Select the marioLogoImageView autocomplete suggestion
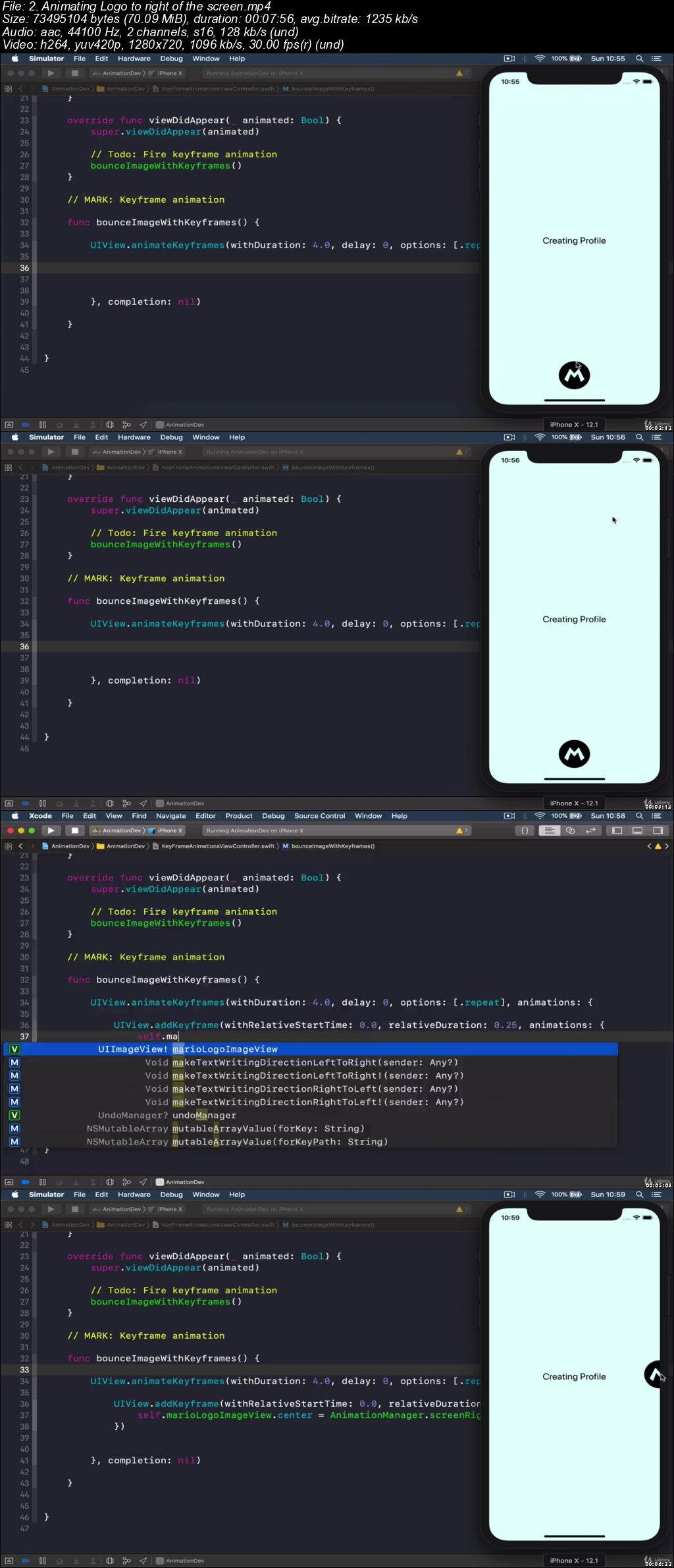The image size is (674, 1568). 311,1049
